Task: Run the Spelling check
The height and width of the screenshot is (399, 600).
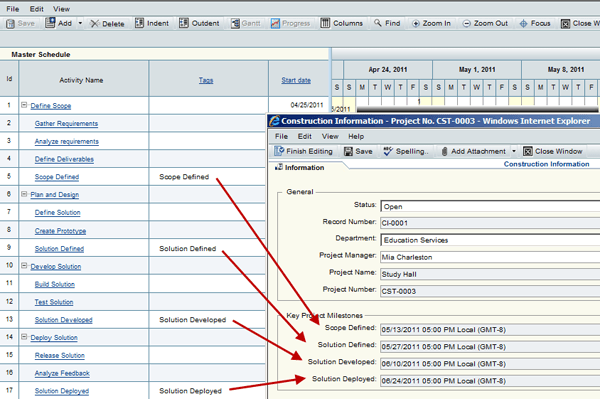Action: point(406,151)
